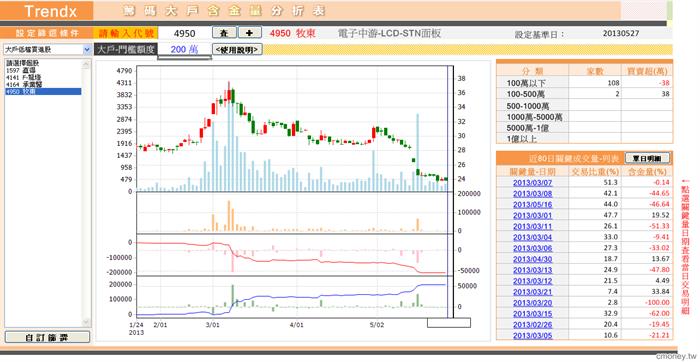Open key-volume date 2013/03/08
Image resolution: width=700 pixels, height=362 pixels.
[532, 193]
